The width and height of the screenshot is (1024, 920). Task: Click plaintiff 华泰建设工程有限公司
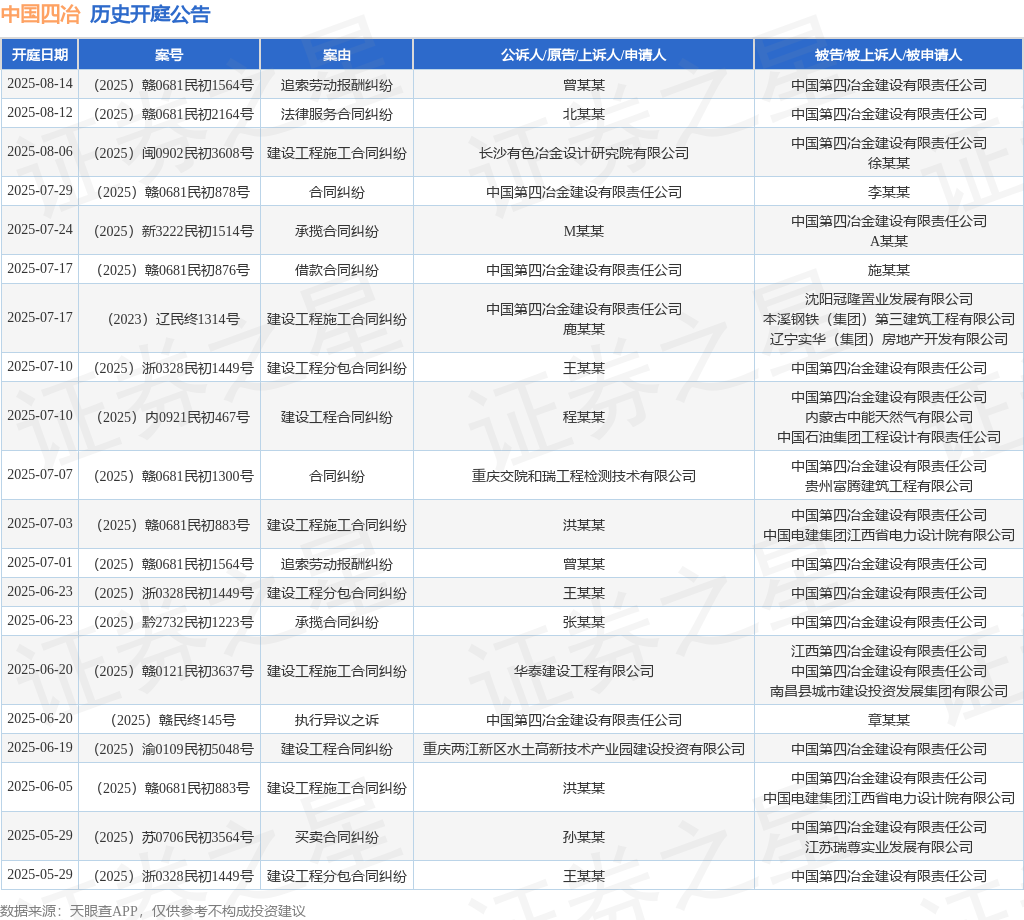coord(584,671)
